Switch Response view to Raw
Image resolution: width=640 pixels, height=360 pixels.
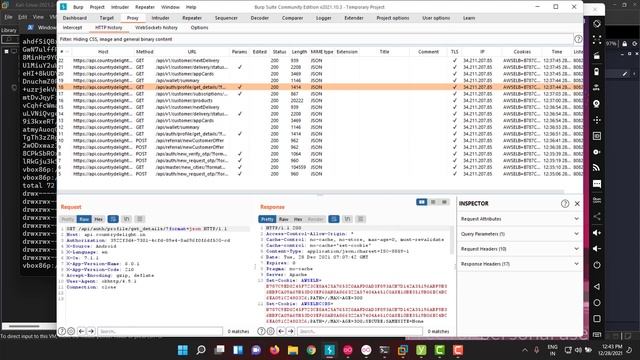(x=284, y=219)
